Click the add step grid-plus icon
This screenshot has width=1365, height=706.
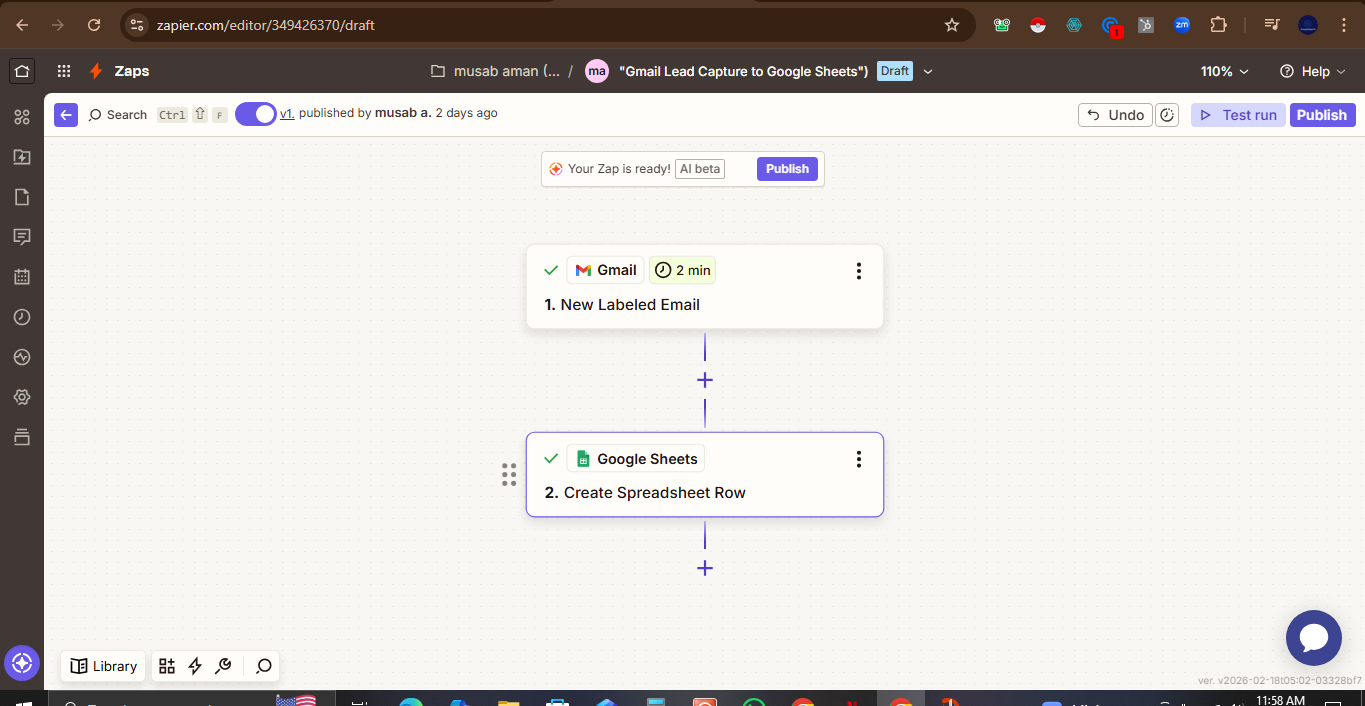coord(167,666)
